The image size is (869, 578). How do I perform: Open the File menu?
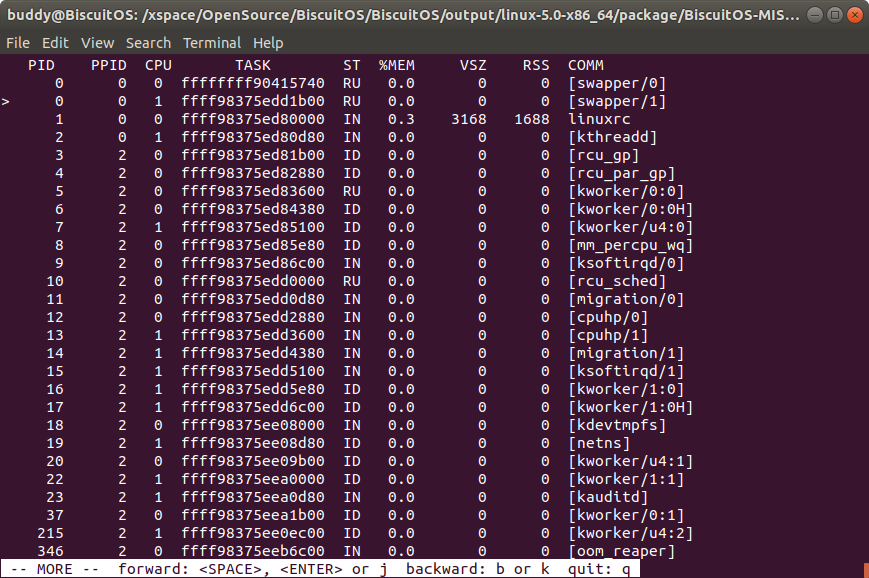pos(17,43)
